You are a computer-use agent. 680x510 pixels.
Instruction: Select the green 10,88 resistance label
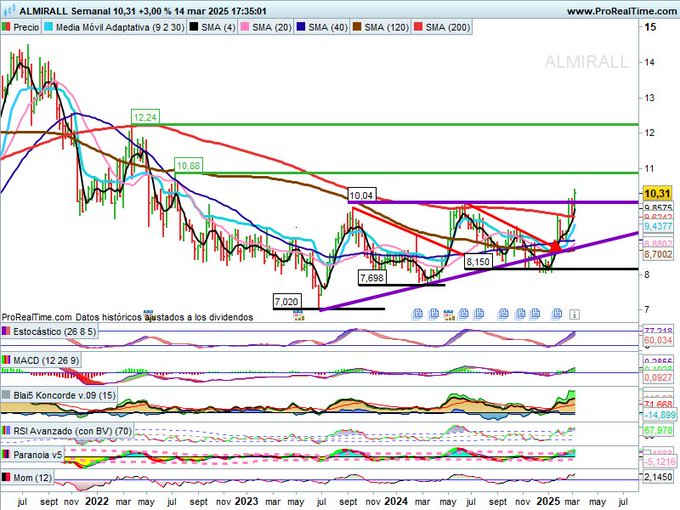188,165
